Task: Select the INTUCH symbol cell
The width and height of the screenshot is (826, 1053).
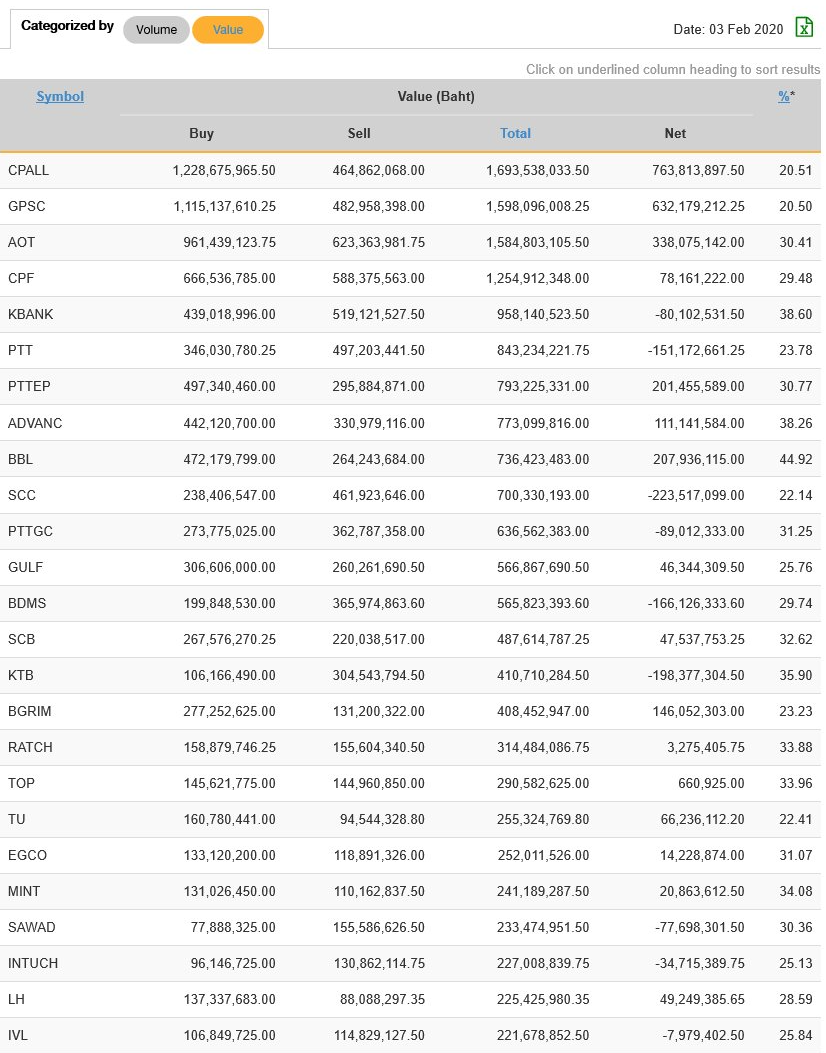Action: 33,963
